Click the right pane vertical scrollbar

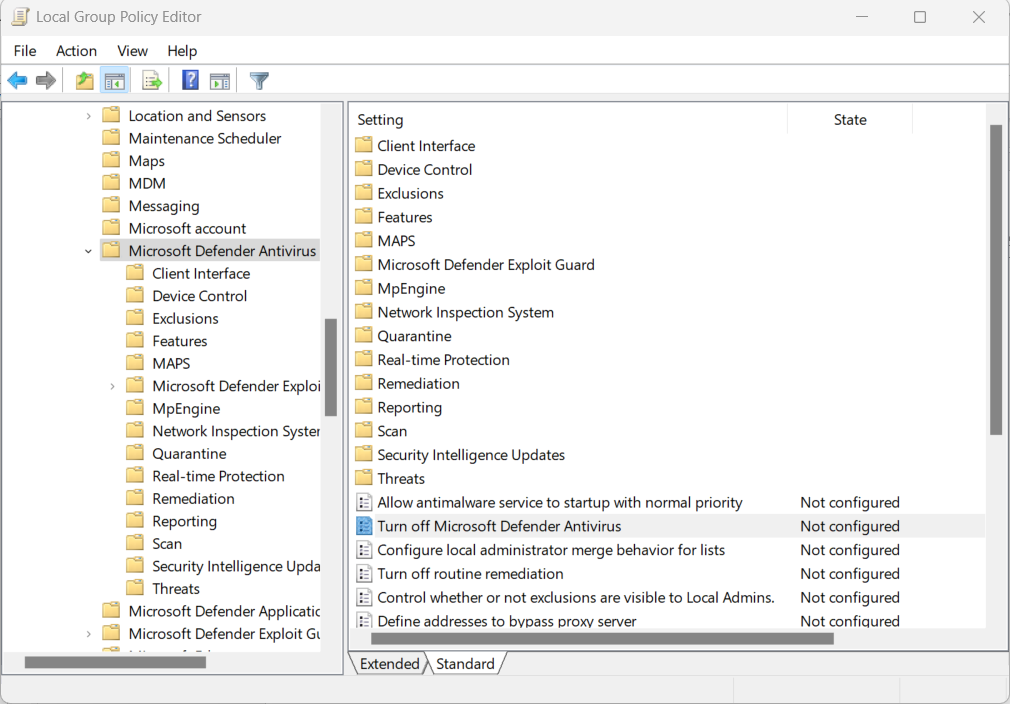995,280
